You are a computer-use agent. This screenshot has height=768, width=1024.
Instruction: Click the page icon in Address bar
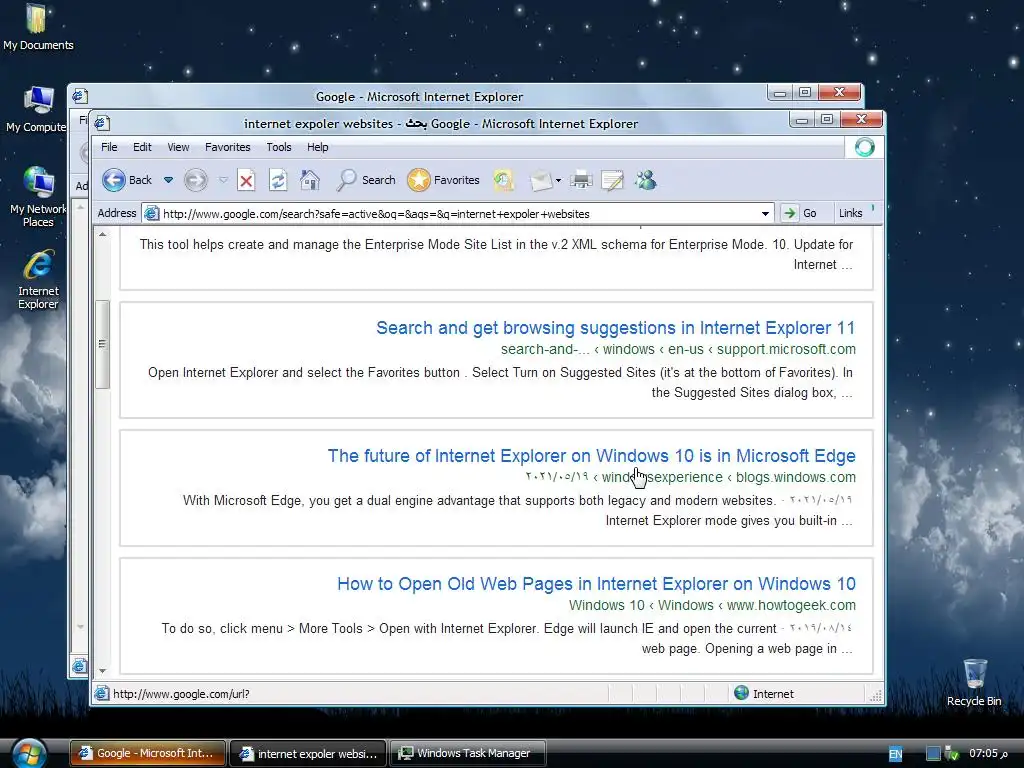coord(152,214)
